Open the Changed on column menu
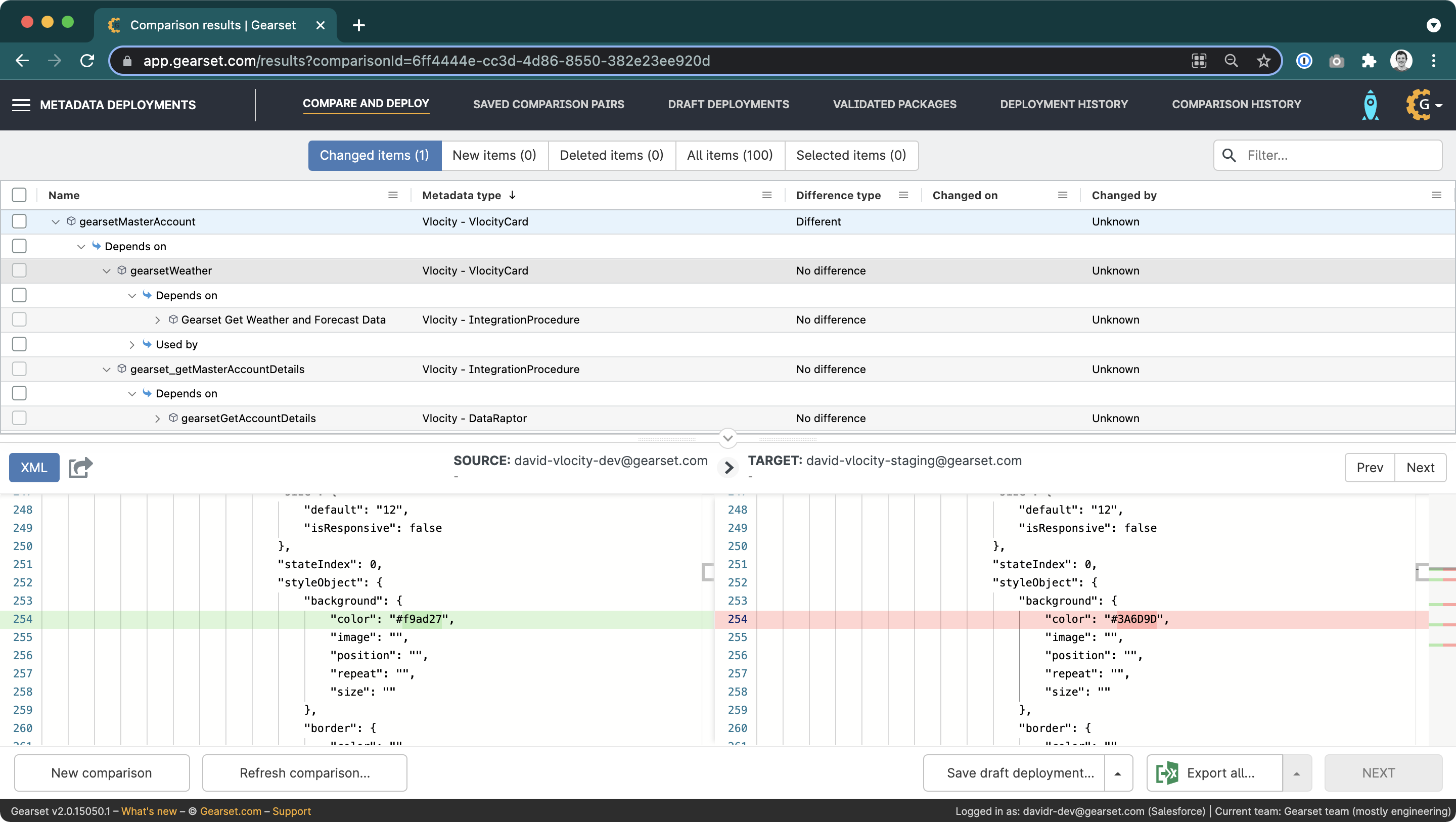Image resolution: width=1456 pixels, height=822 pixels. click(1063, 195)
